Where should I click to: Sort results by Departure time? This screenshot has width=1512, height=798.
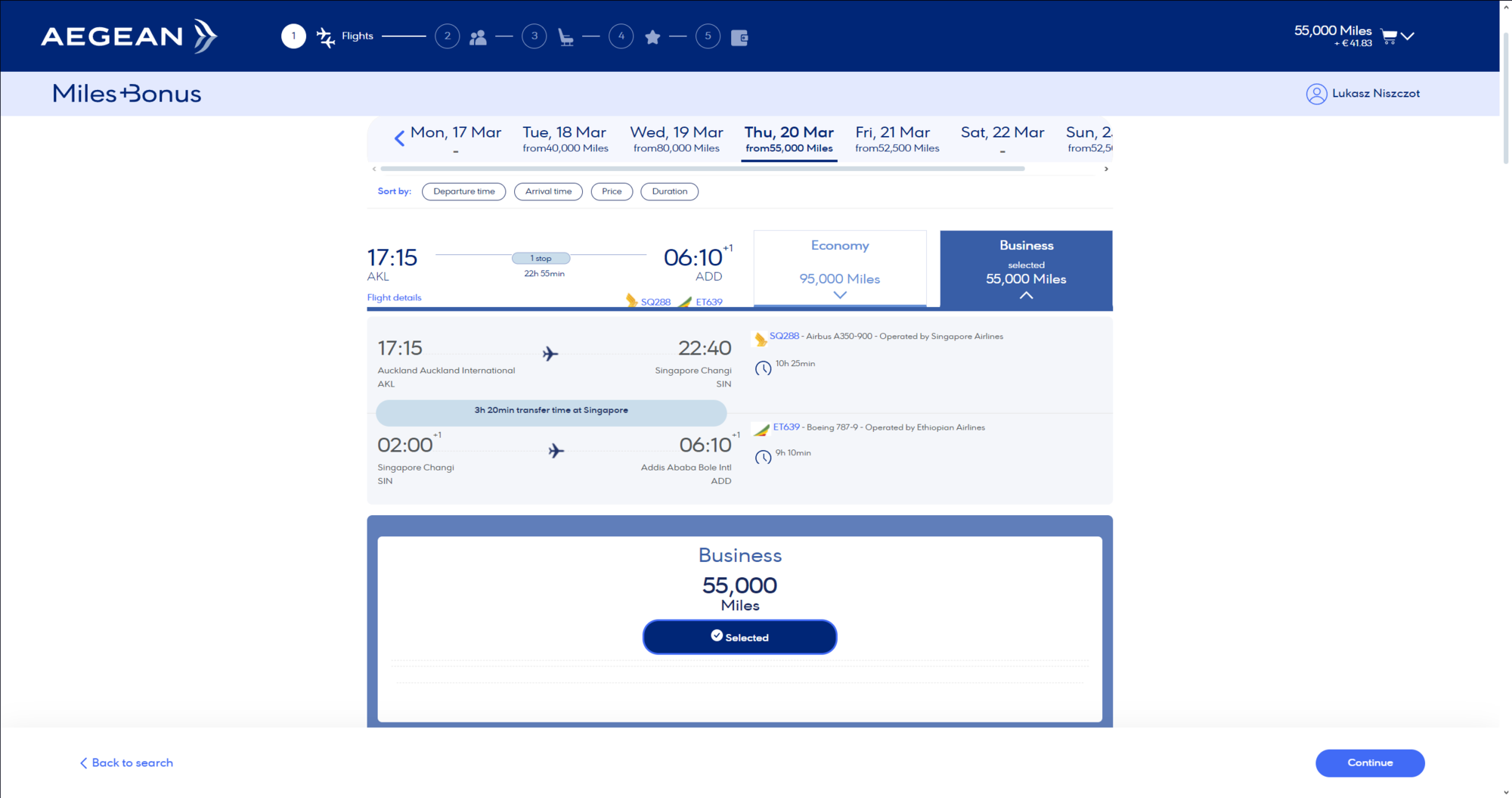[x=463, y=191]
